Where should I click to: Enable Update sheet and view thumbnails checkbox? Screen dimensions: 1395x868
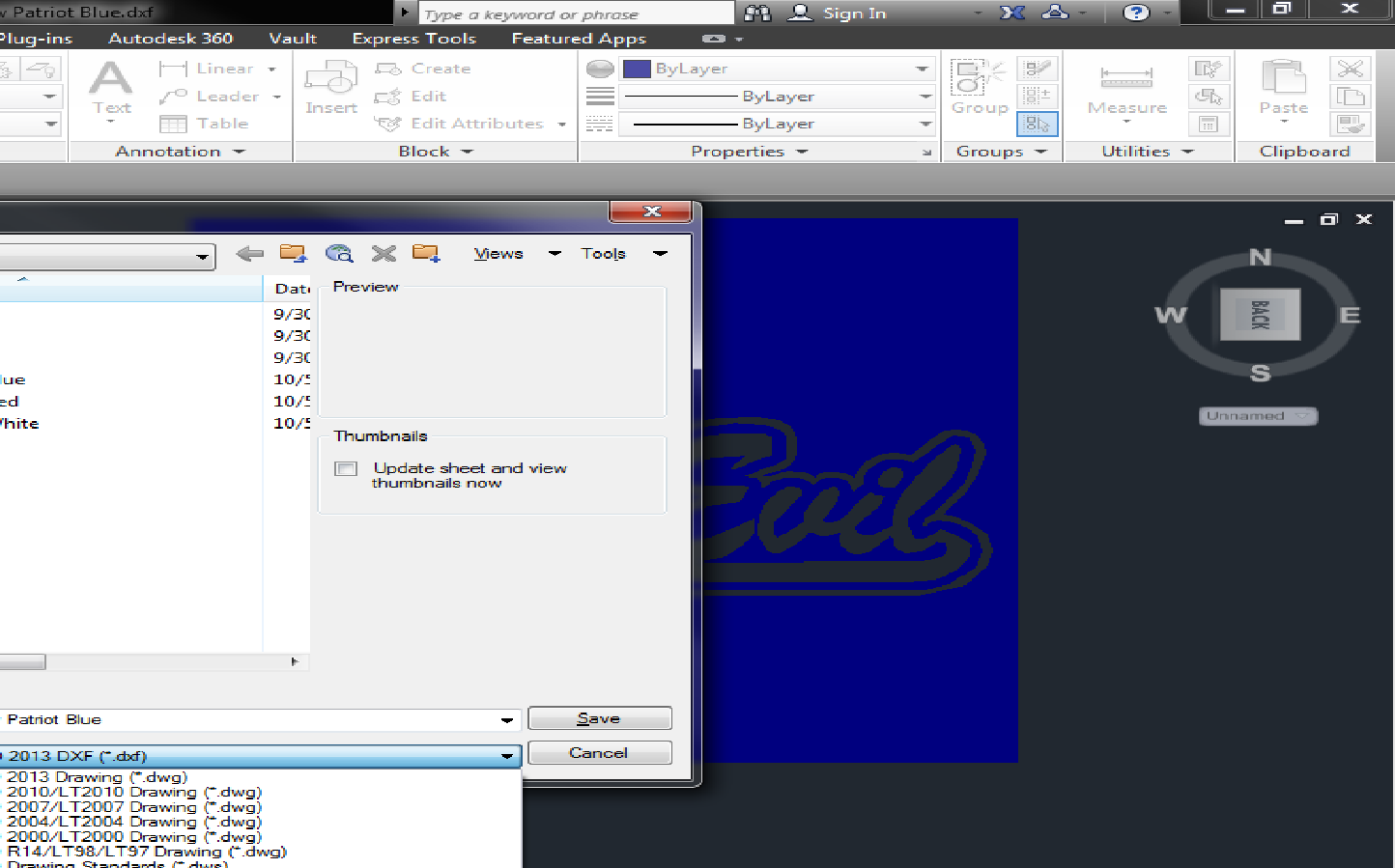pyautogui.click(x=346, y=469)
